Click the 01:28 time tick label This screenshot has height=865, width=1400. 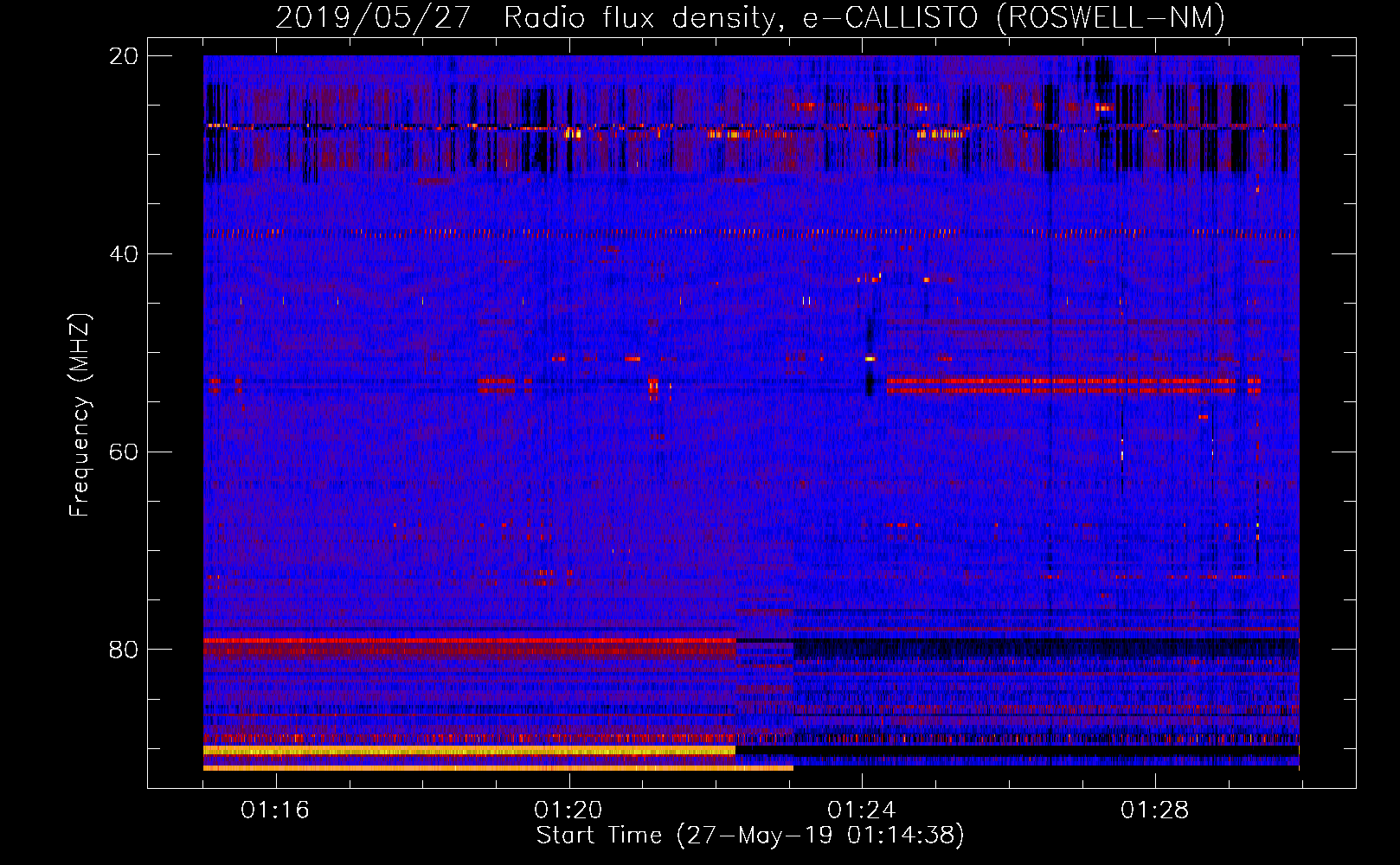tap(1155, 811)
